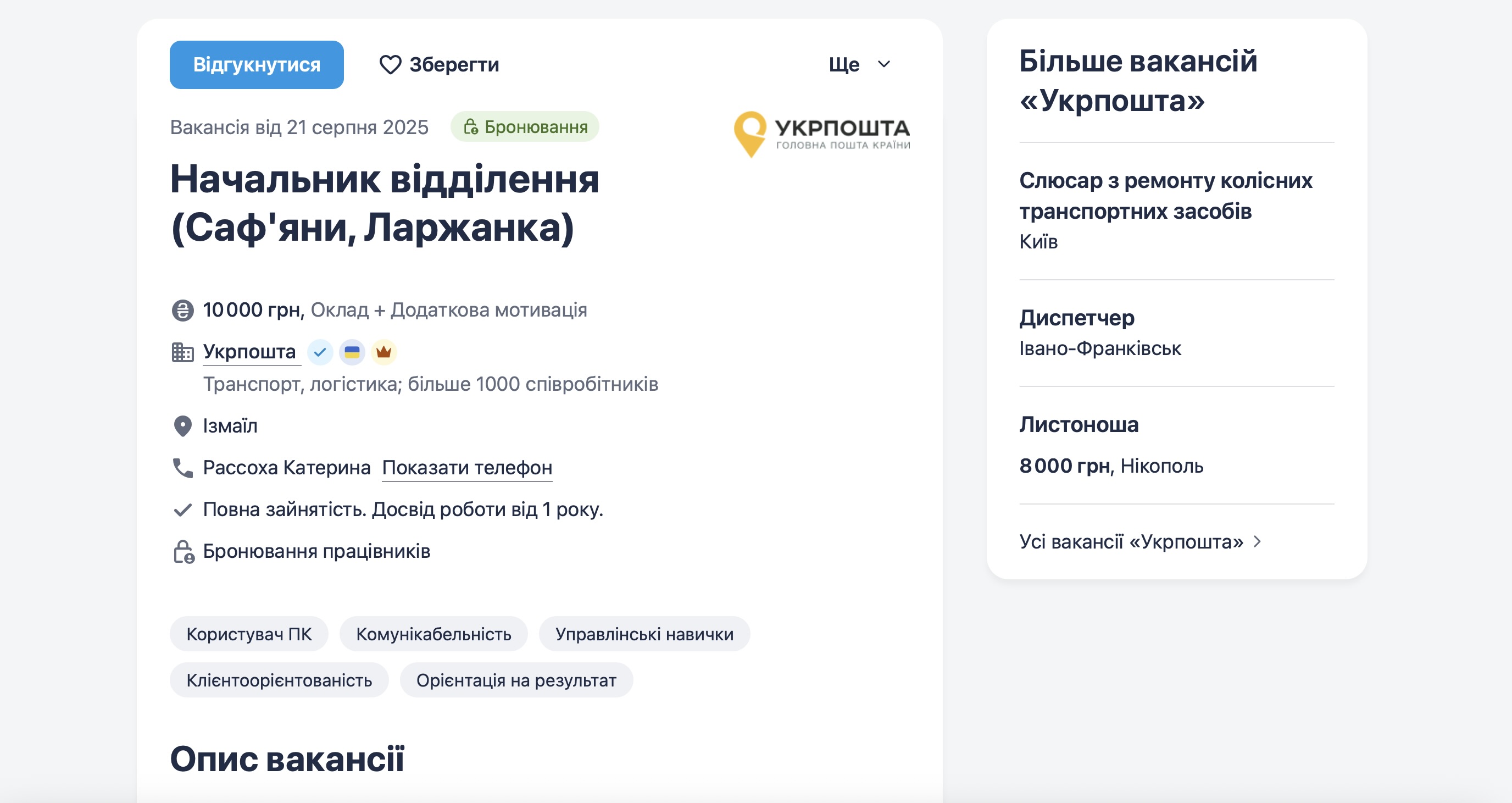This screenshot has width=1512, height=803.
Task: Open Усі вакансії «Укрпошта» link
Action: (1131, 542)
